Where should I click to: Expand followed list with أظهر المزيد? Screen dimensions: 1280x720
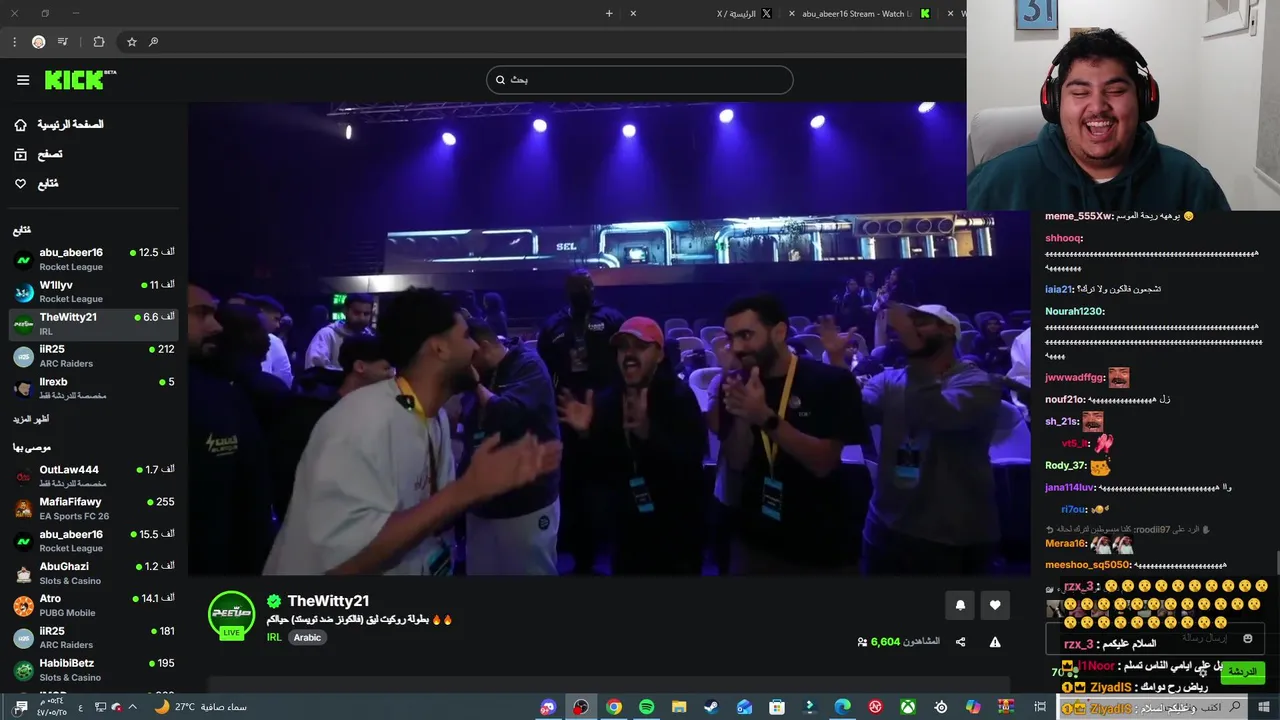pos(31,419)
